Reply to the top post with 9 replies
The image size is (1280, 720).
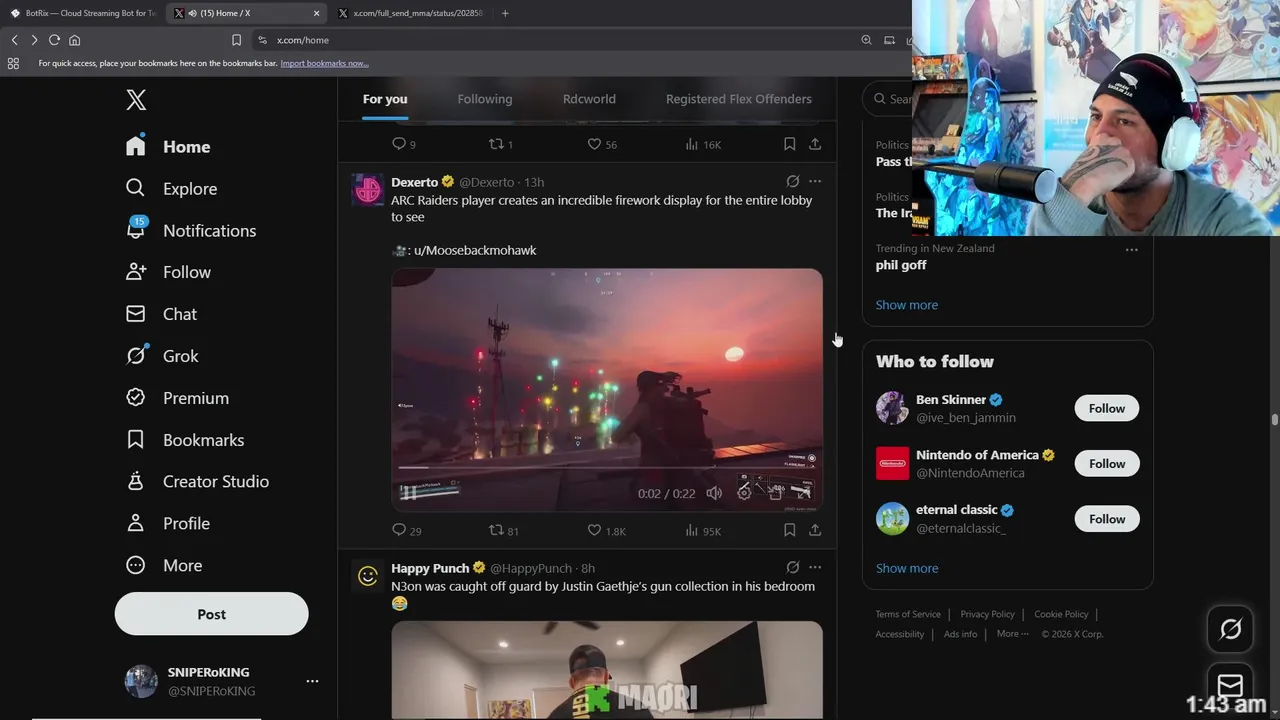[404, 144]
